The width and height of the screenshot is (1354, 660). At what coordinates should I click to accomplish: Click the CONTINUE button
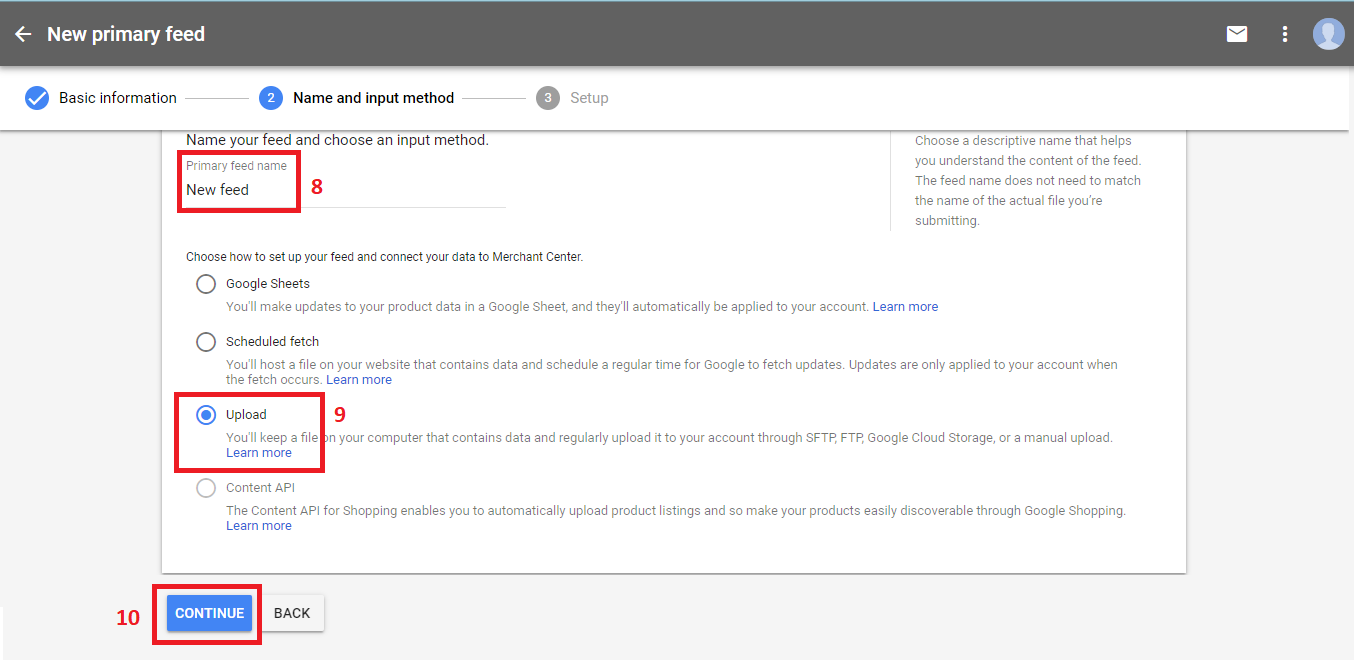pyautogui.click(x=209, y=613)
